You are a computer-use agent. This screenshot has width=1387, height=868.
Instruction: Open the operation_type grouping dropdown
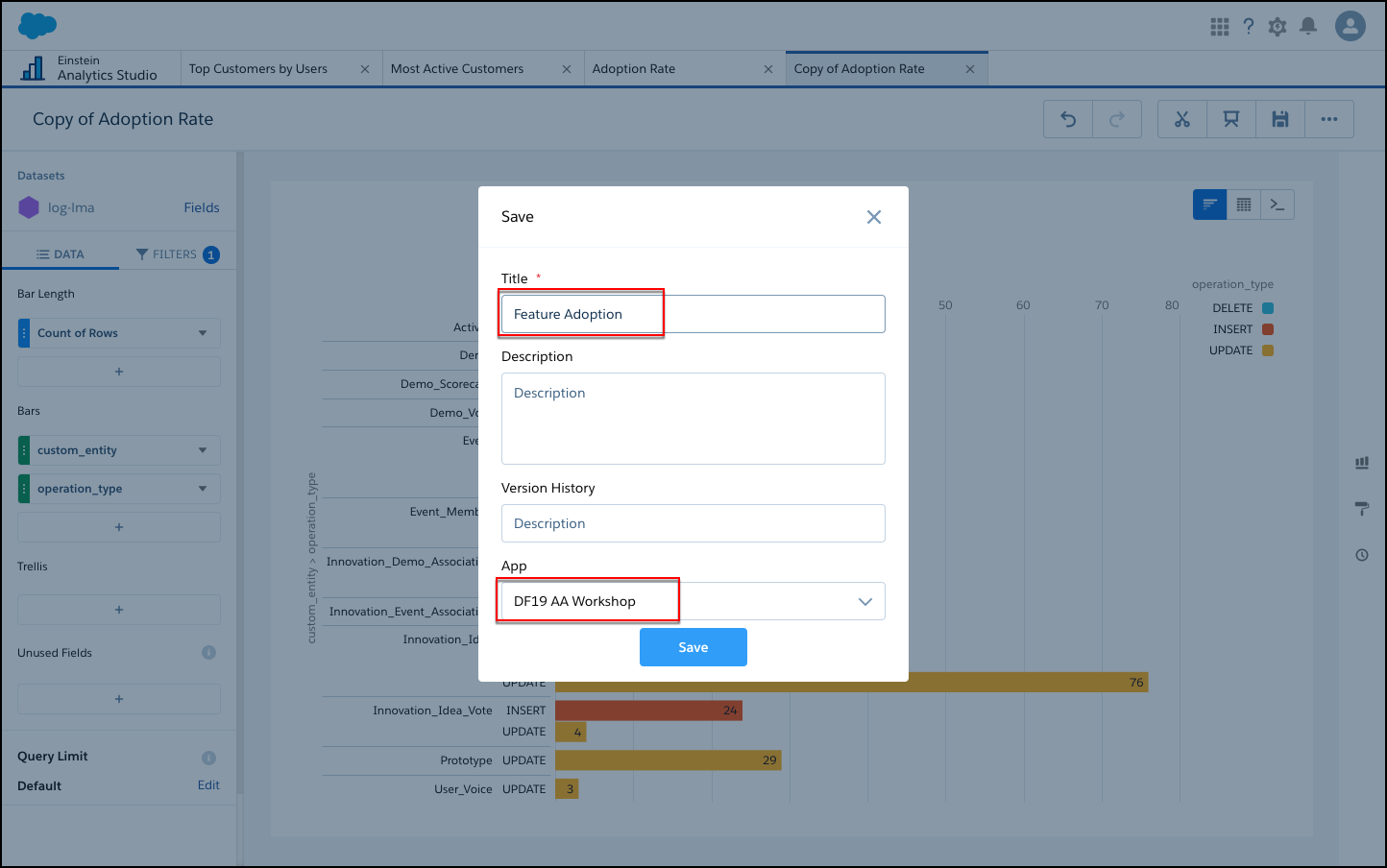tap(203, 489)
